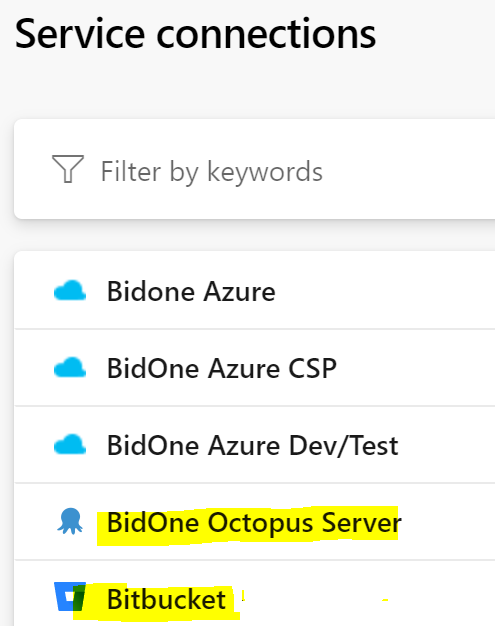Click the Octopus Deploy octopus icon
The image size is (495, 626).
tap(70, 521)
